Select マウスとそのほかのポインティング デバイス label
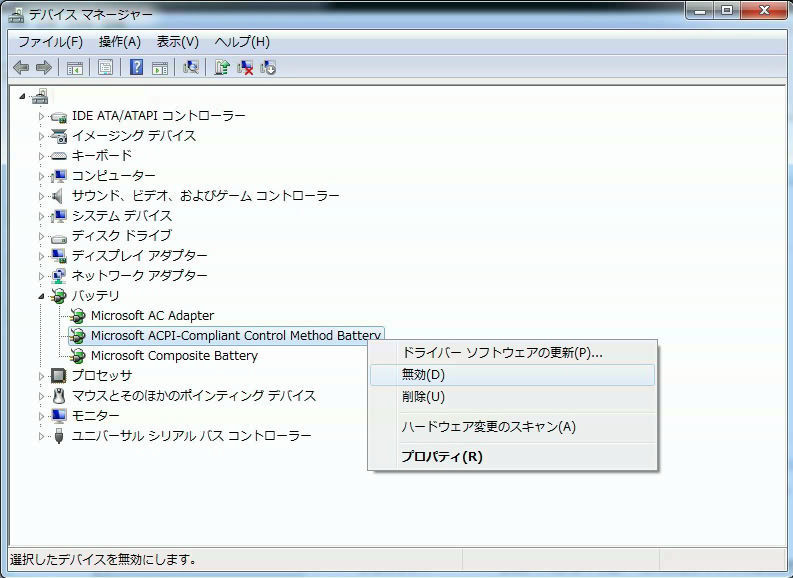793x578 pixels. click(x=194, y=395)
